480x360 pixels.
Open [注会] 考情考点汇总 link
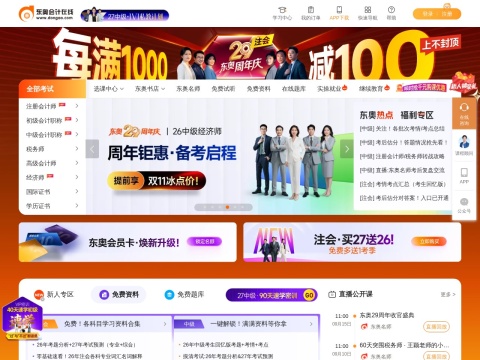pyautogui.click(x=403, y=184)
